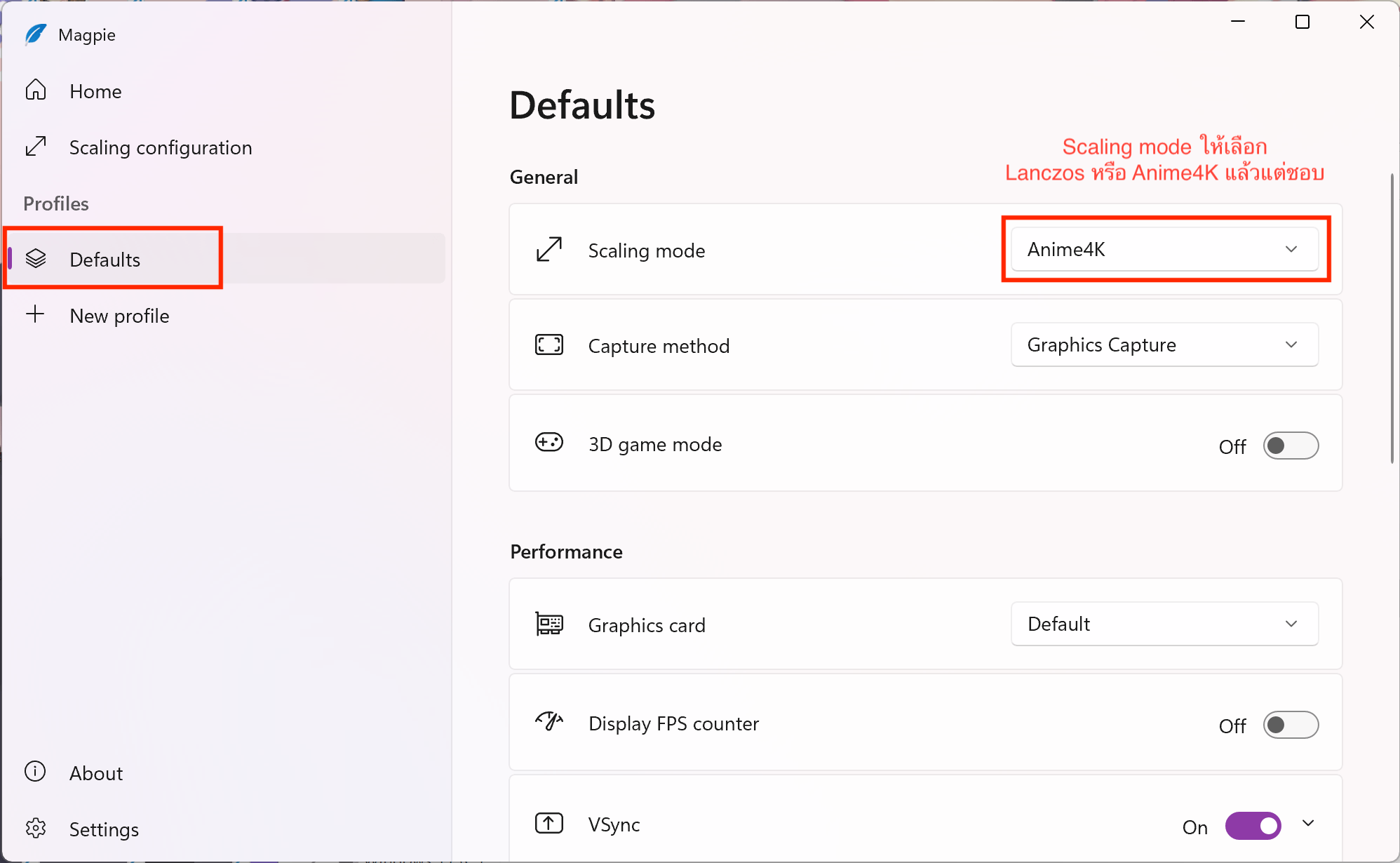Screen dimensions: 1400x863
Task: Go to Scaling configuration page
Action: [x=160, y=147]
